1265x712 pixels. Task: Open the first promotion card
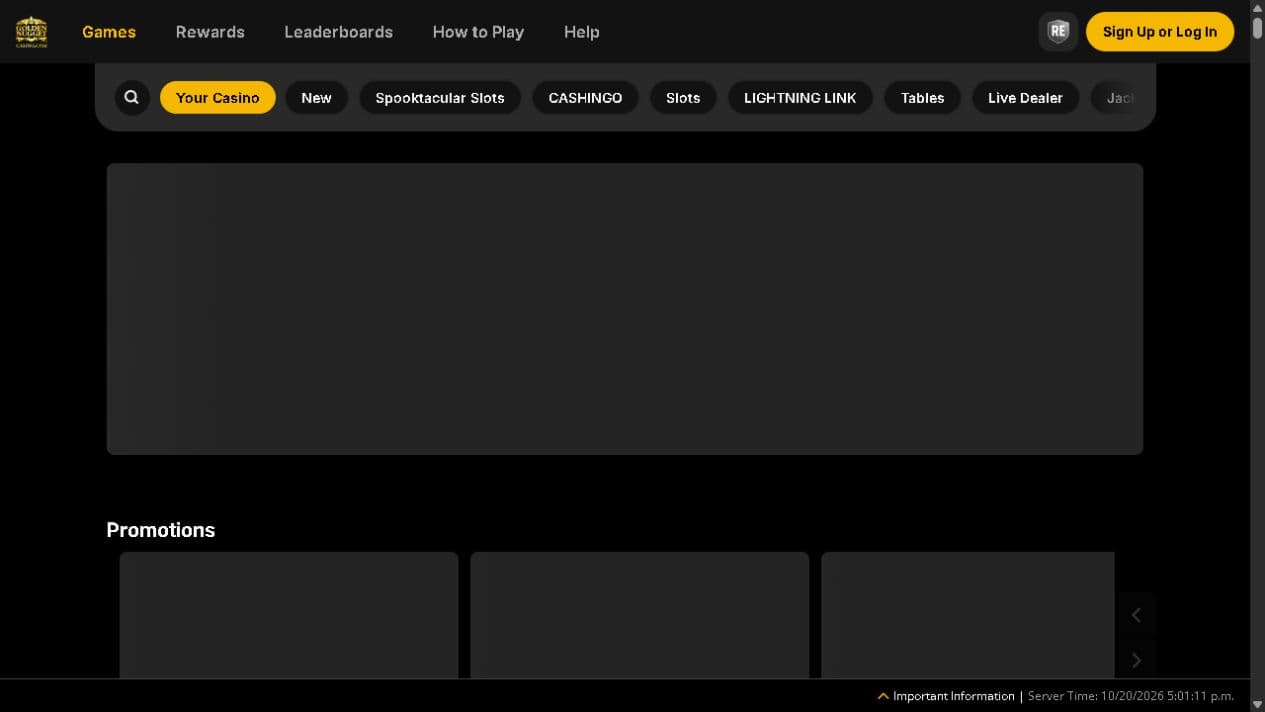[289, 615]
